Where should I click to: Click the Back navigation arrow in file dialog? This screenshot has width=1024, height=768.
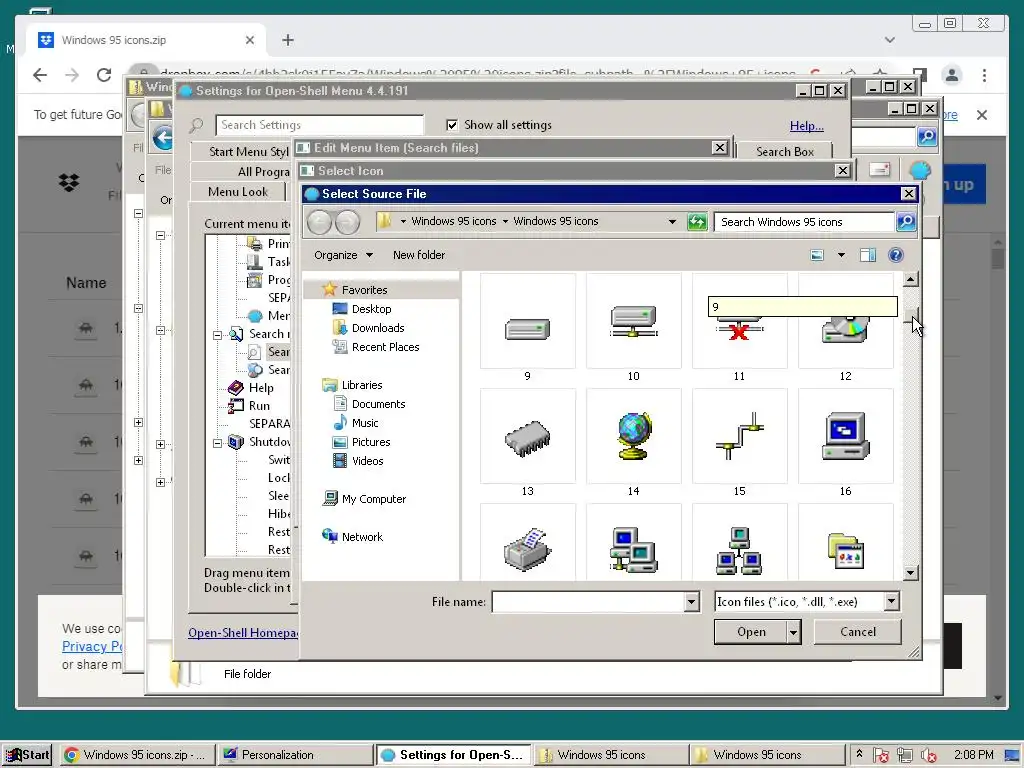pos(319,222)
